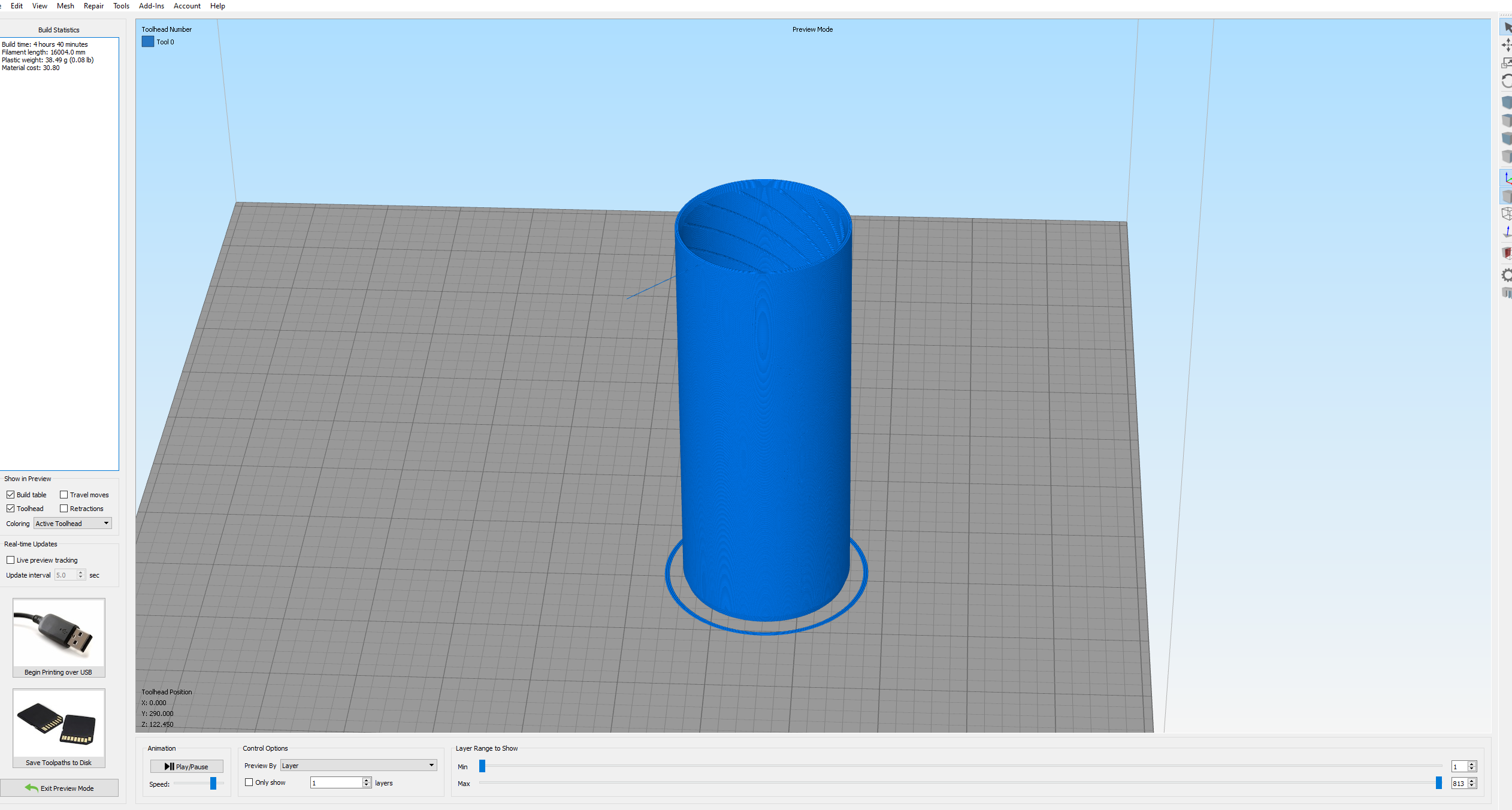1512x810 pixels.
Task: Open the Repair menu
Action: click(93, 5)
